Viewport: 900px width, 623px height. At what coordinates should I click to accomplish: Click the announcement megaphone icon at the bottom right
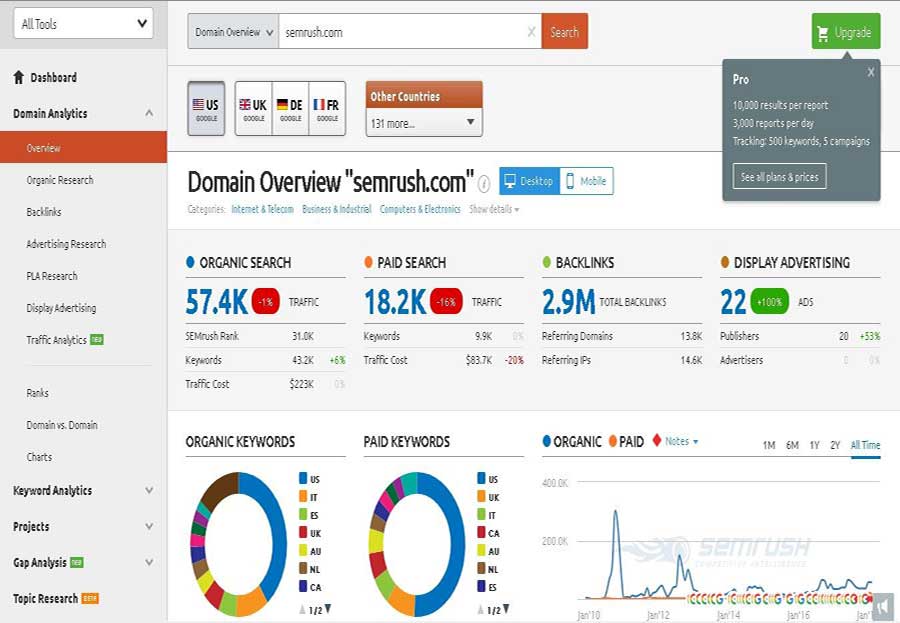click(x=883, y=606)
